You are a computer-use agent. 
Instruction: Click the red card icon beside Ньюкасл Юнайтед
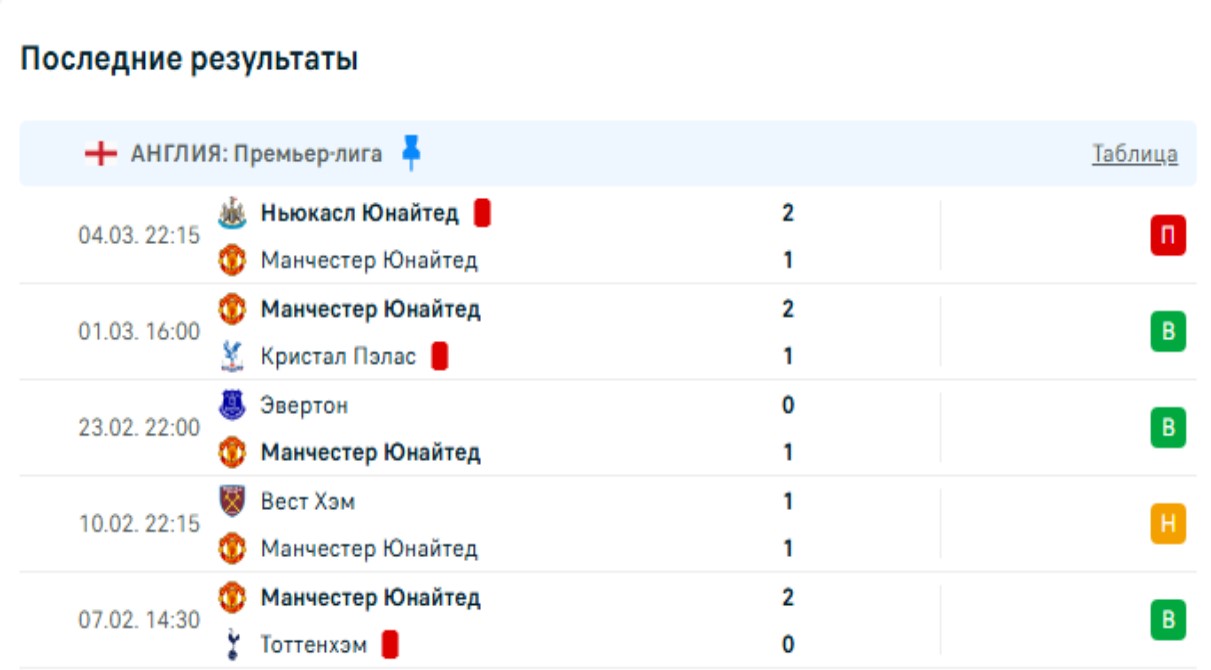point(482,213)
